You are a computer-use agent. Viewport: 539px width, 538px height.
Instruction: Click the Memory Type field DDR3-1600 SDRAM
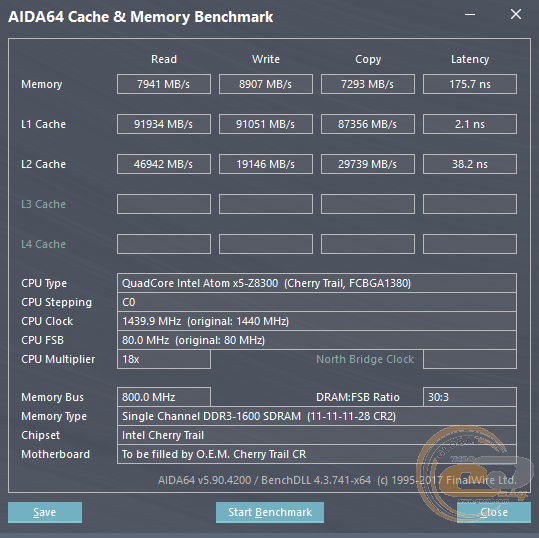(317, 416)
